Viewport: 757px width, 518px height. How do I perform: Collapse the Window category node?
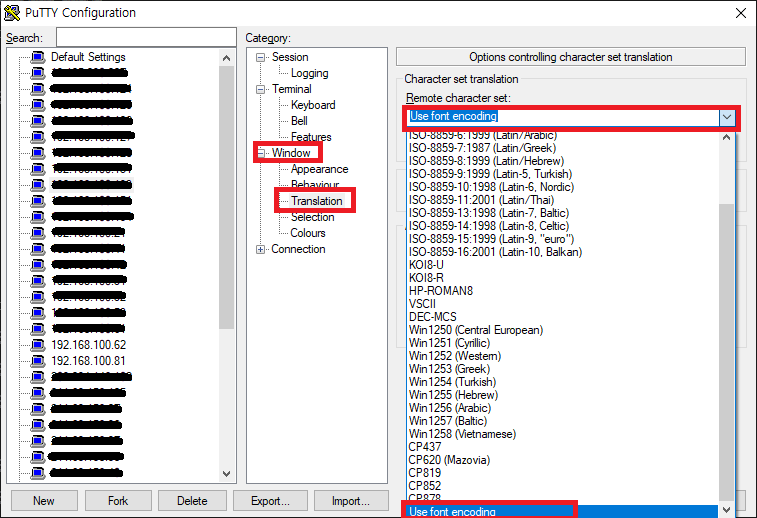click(x=260, y=153)
